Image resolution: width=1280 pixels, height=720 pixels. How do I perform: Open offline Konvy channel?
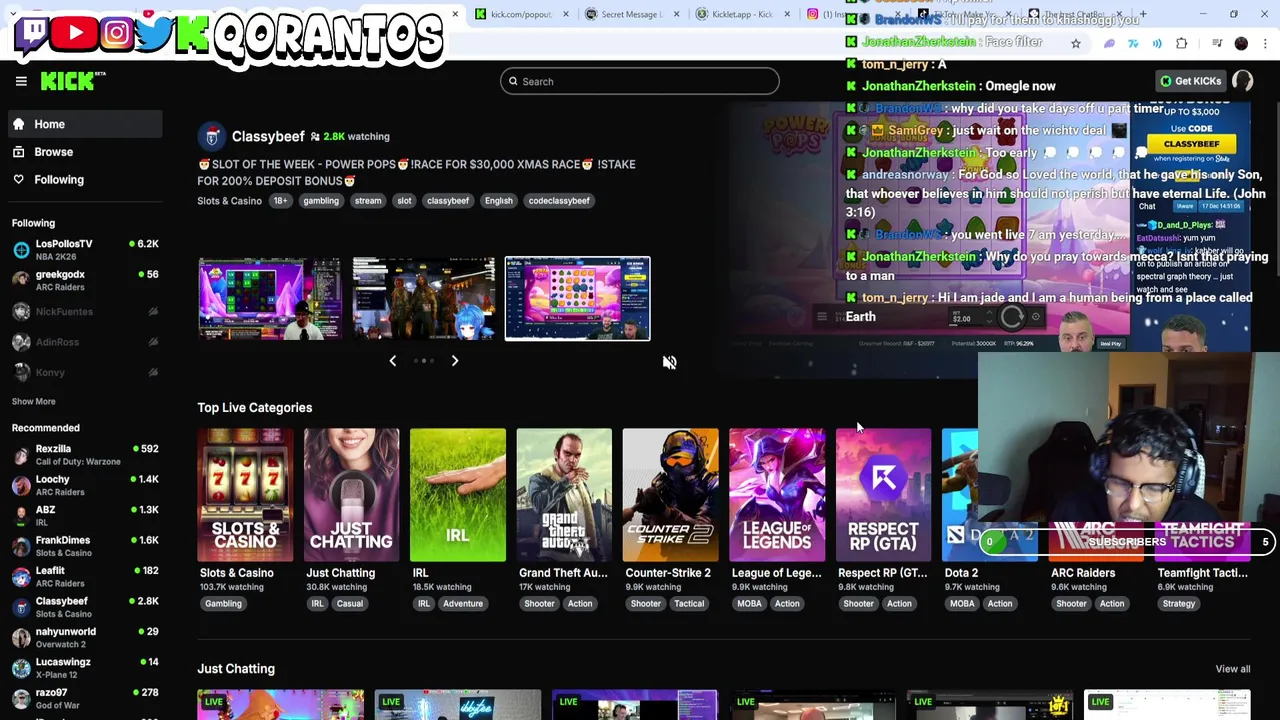tap(84, 372)
